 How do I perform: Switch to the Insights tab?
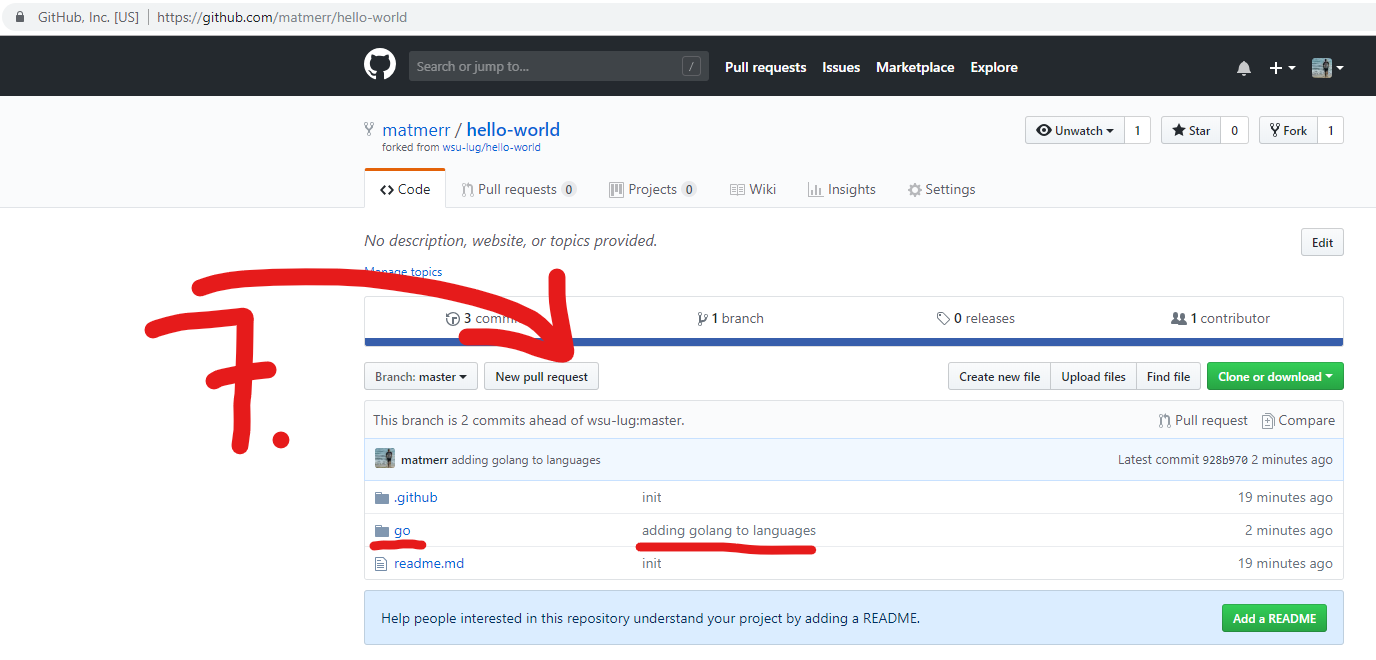pos(841,189)
